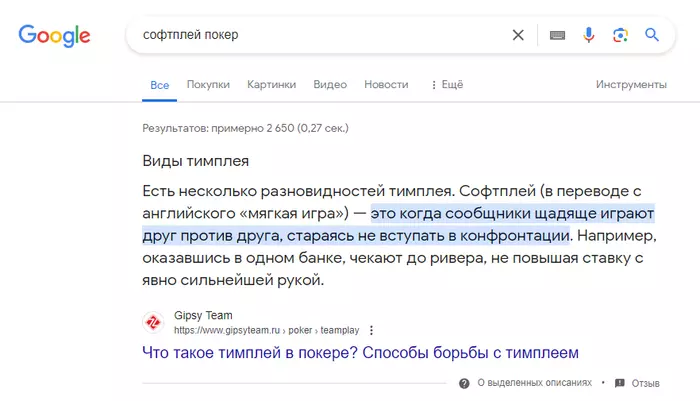The height and width of the screenshot is (401, 700).
Task: Open the three-dot menu beside gipsyteam.ru URL
Action: [x=372, y=329]
